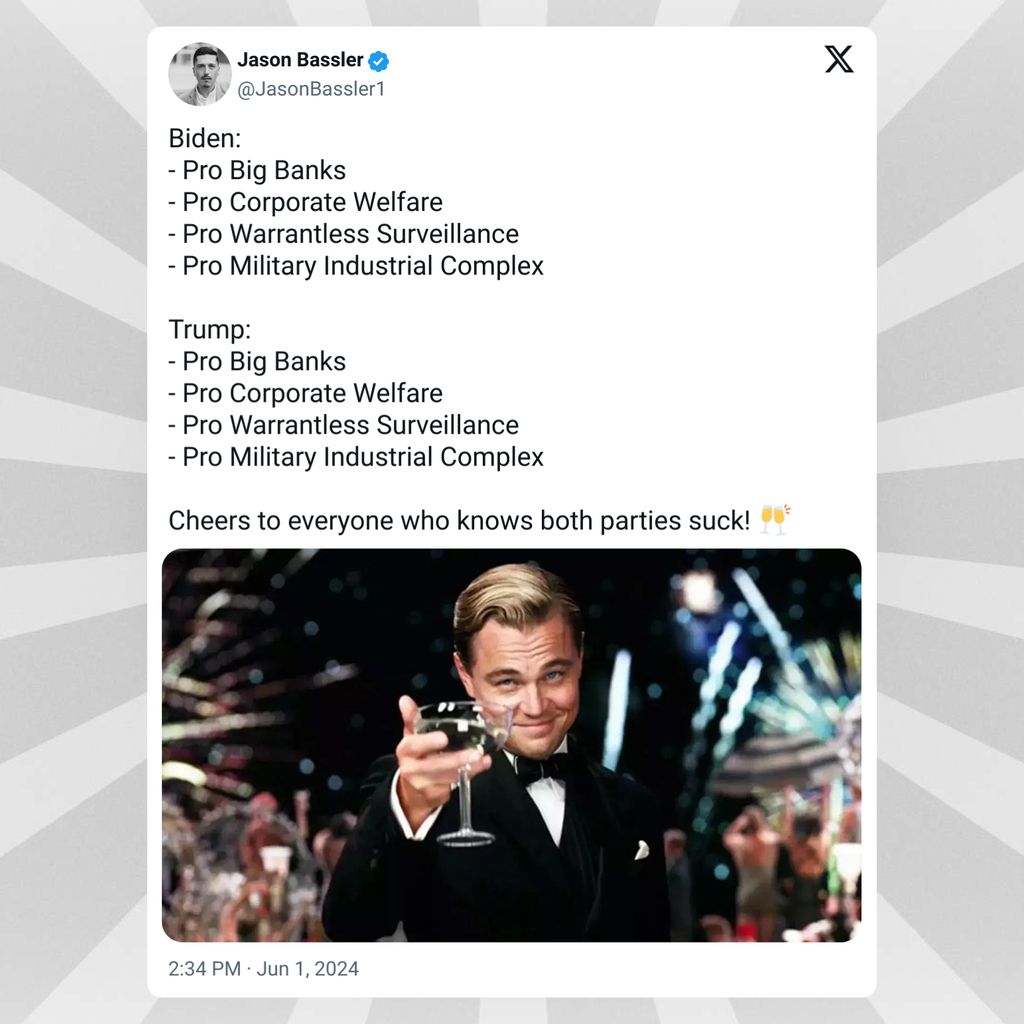The width and height of the screenshot is (1024, 1024).
Task: Click the blue verified badge
Action: pyautogui.click(x=379, y=61)
